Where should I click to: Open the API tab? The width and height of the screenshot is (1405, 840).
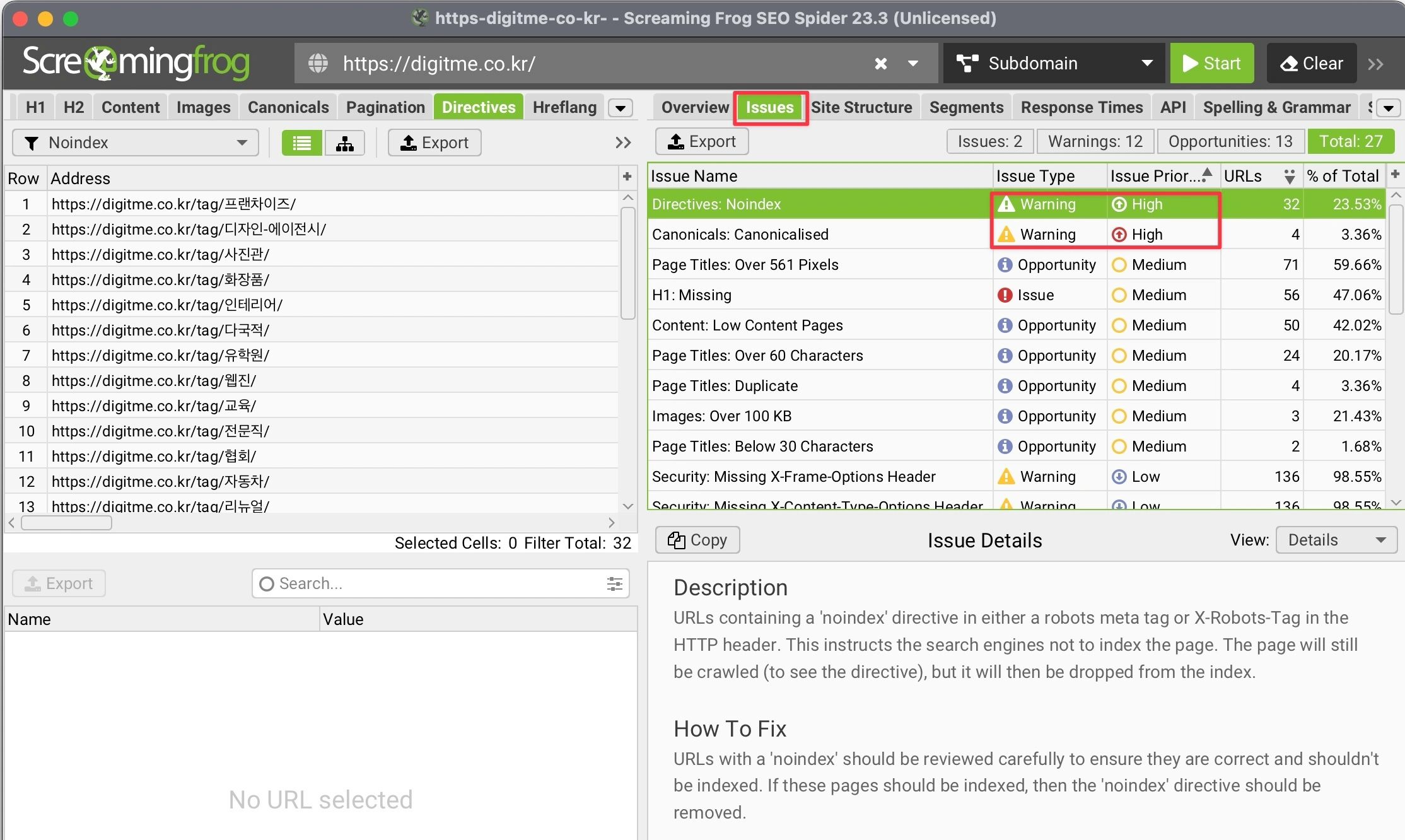(x=1173, y=107)
